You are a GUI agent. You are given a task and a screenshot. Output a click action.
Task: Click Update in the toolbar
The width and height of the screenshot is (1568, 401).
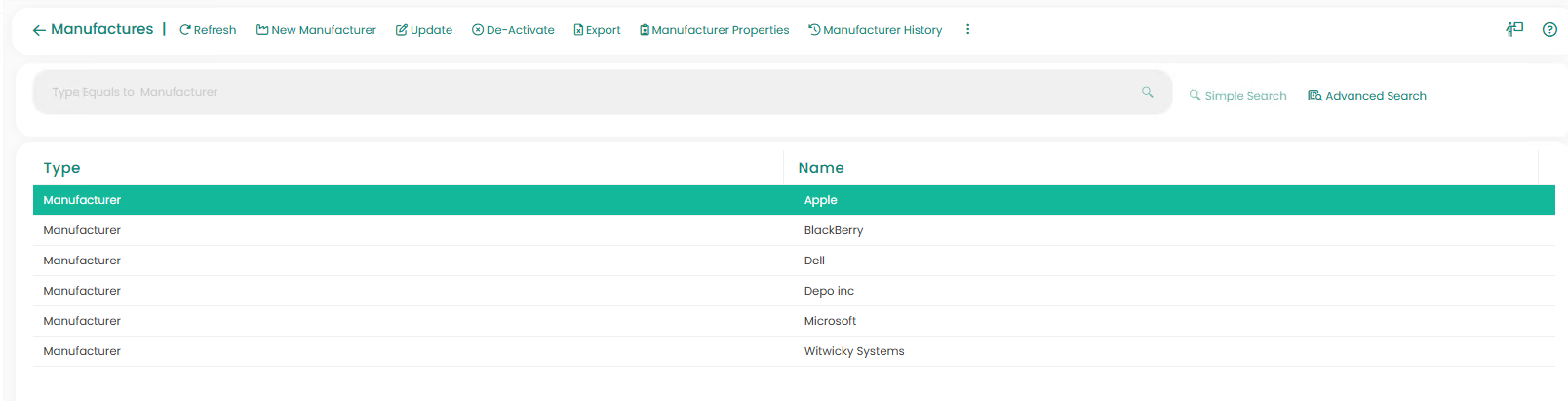coord(424,30)
